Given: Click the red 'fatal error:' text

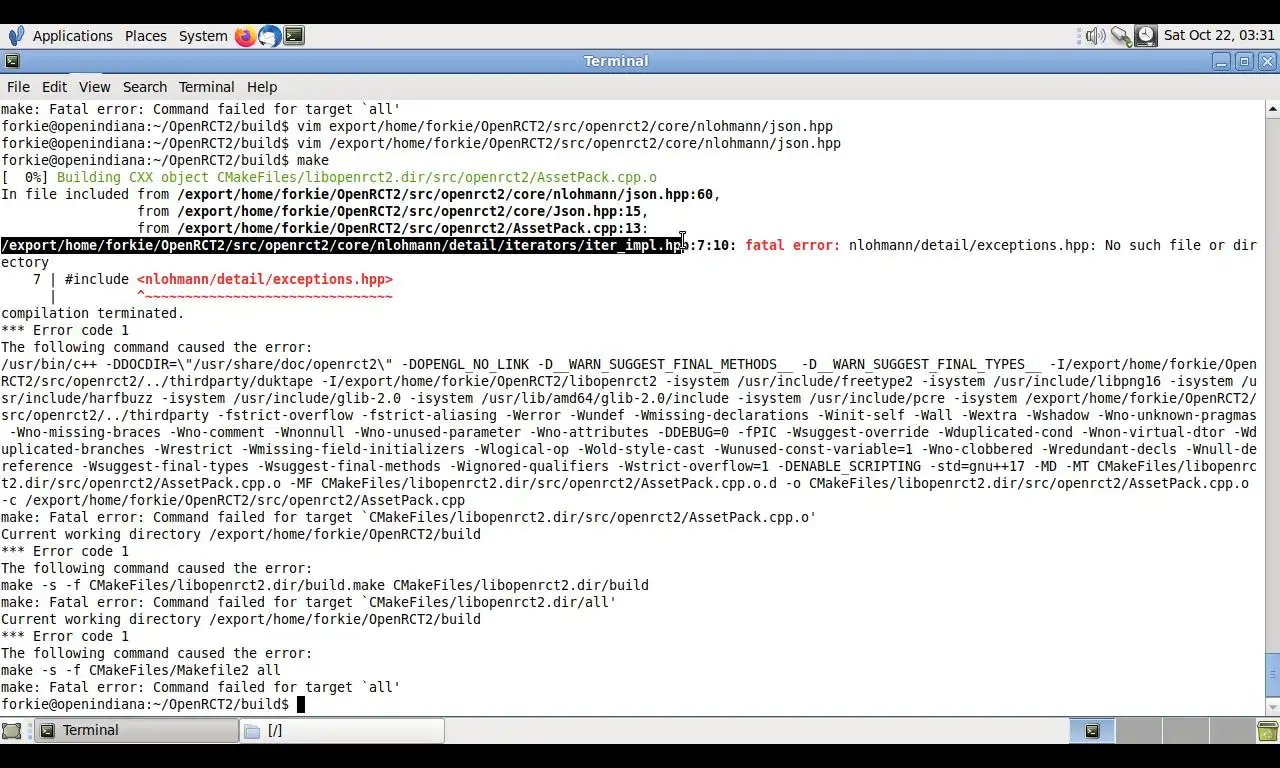Looking at the screenshot, I should pyautogui.click(x=792, y=245).
